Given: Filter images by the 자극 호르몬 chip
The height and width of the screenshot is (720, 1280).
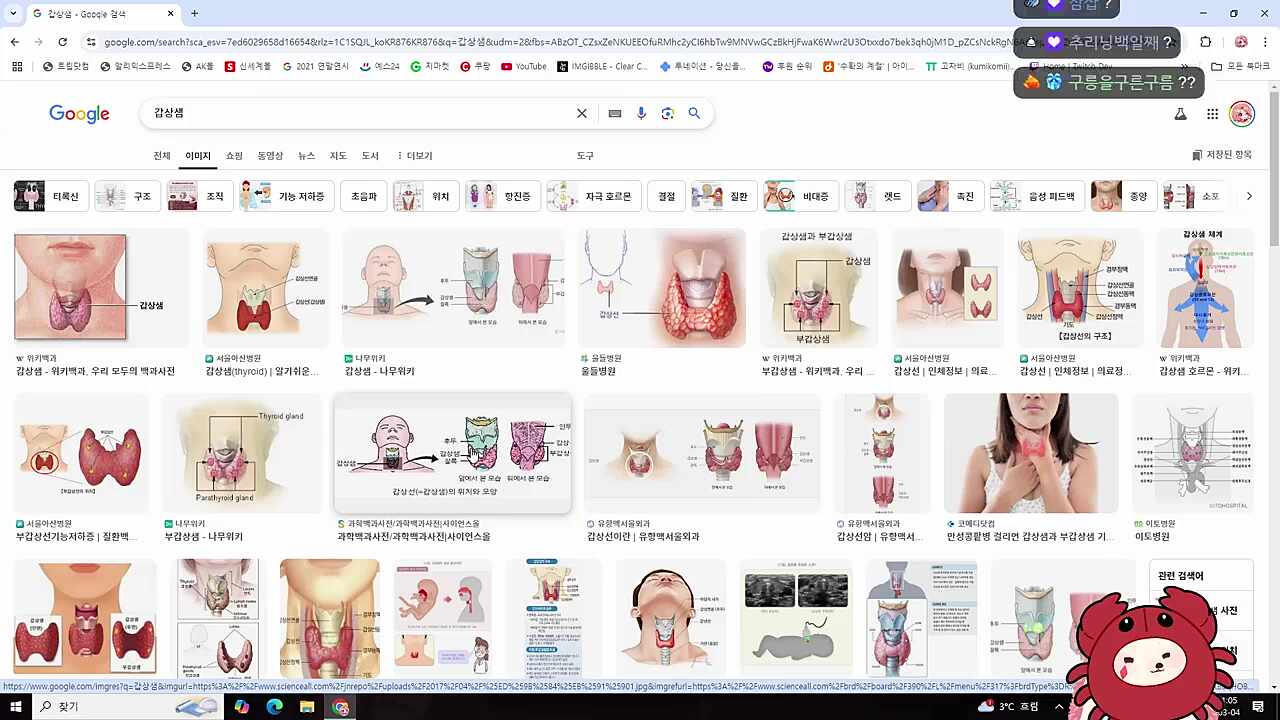Looking at the screenshot, I should coord(593,197).
